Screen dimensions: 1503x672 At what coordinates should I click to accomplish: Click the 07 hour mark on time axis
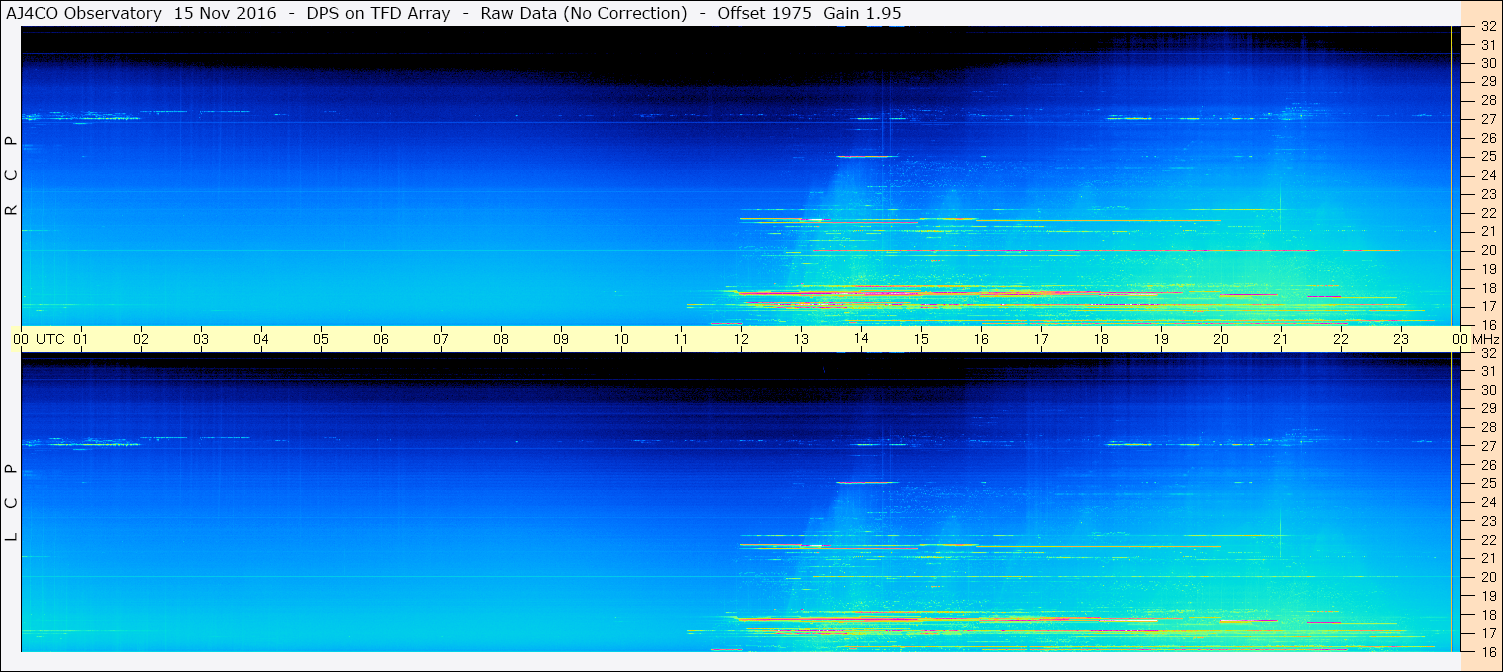click(441, 339)
